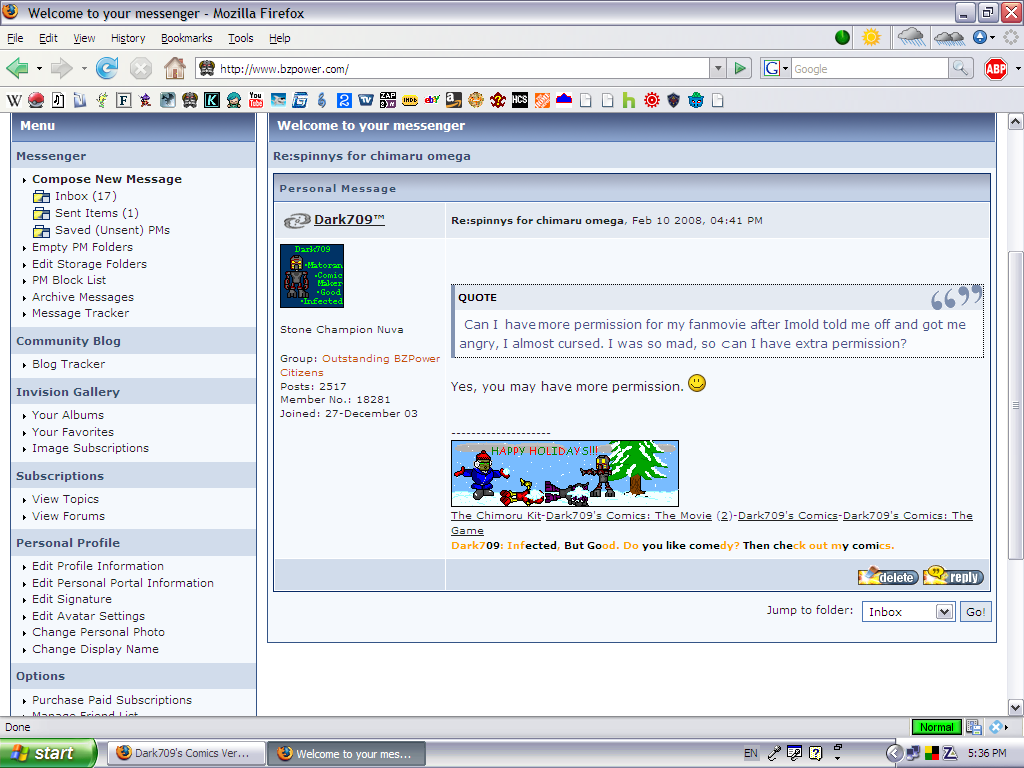This screenshot has height=768, width=1024.
Task: Open the YouTube bookmark icon
Action: [256, 100]
